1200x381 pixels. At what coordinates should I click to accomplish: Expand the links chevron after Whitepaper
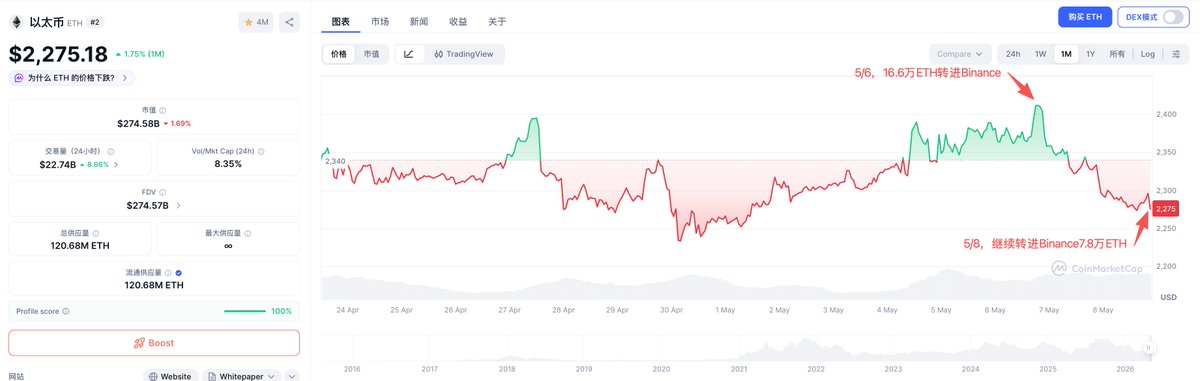coord(291,376)
